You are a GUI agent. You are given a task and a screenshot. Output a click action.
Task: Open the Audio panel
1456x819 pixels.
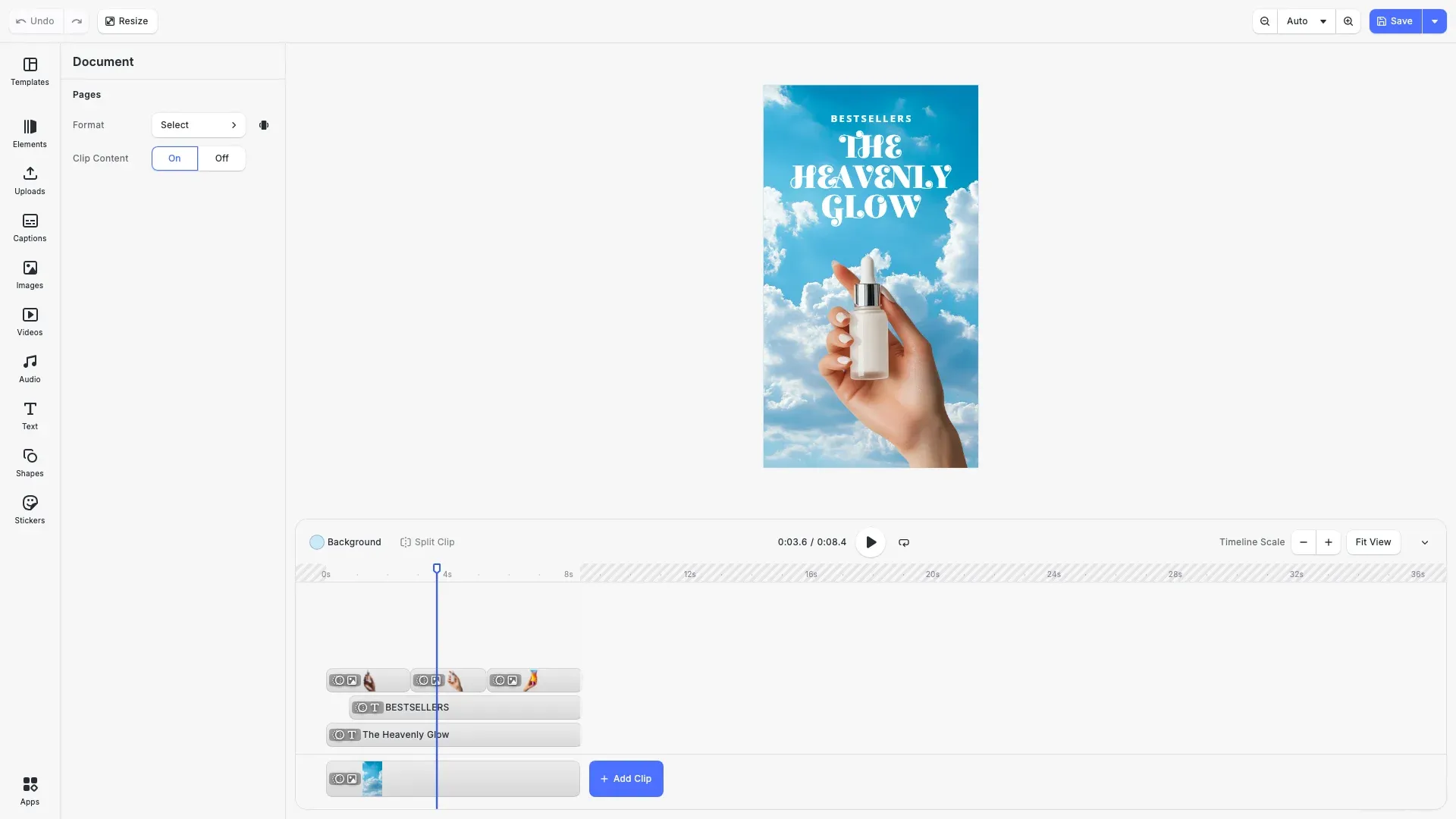[30, 369]
